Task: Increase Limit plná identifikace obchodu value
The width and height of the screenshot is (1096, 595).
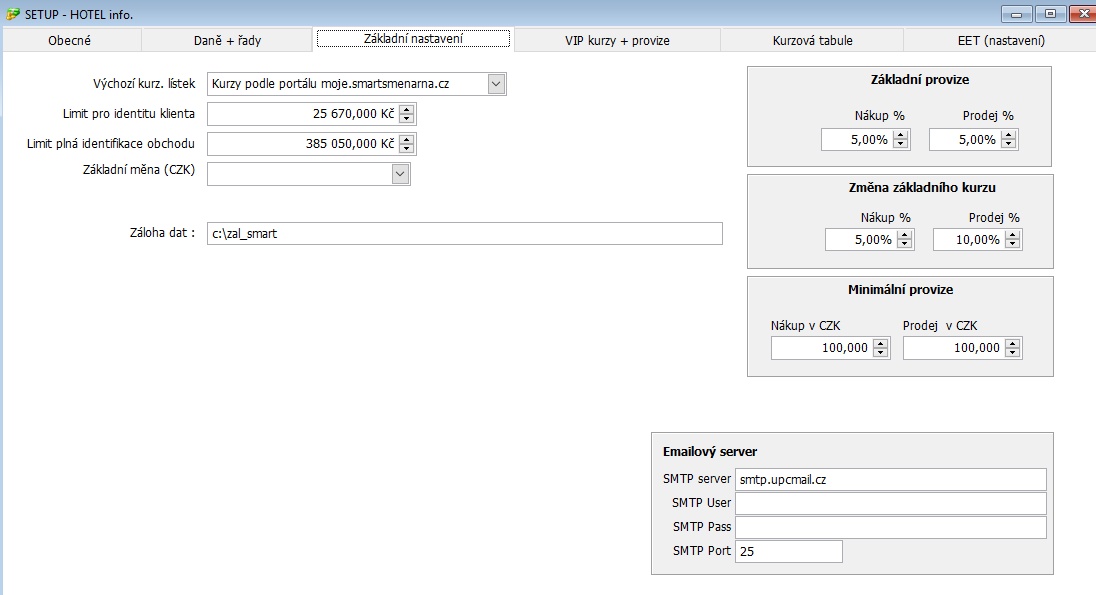Action: pos(407,139)
